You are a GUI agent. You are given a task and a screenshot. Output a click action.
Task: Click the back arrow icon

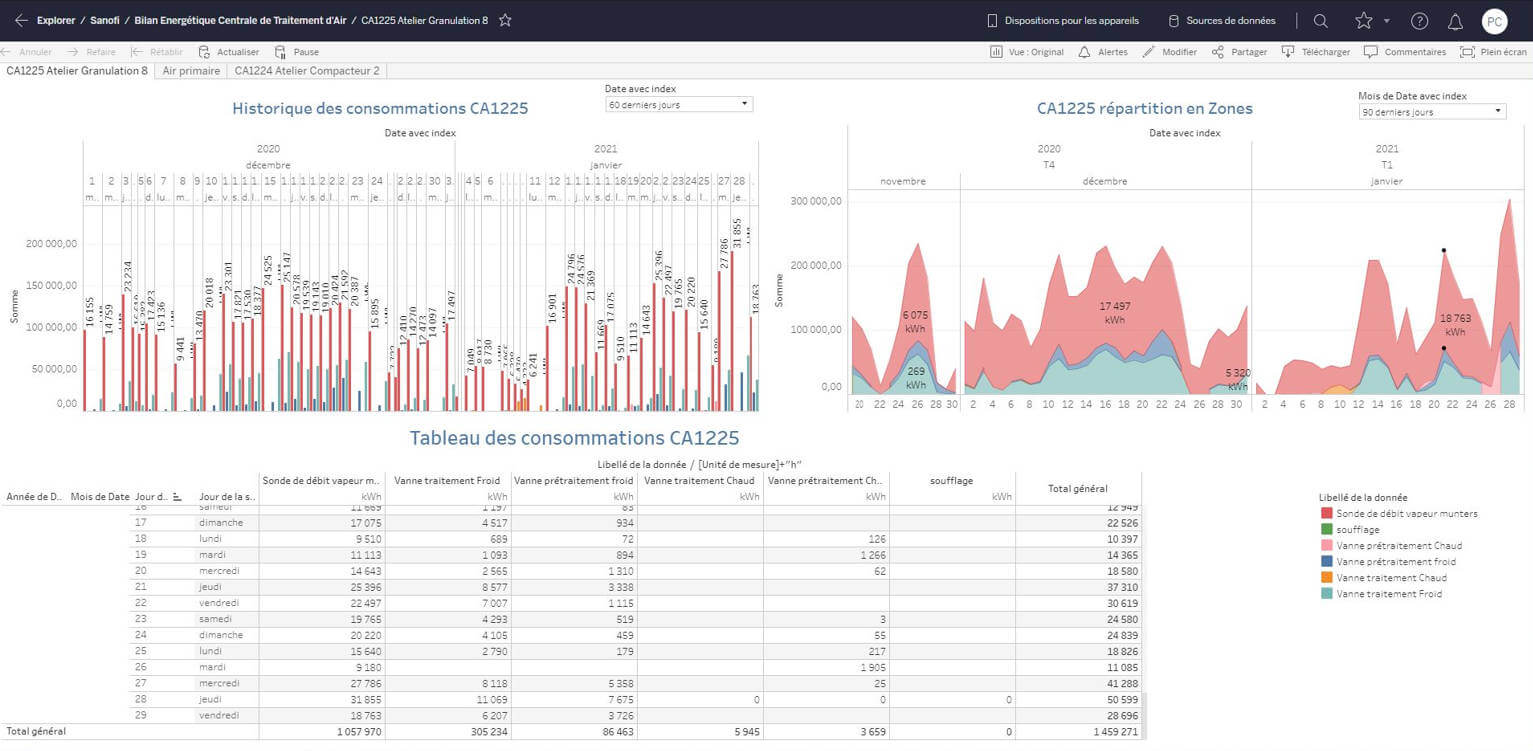21,20
